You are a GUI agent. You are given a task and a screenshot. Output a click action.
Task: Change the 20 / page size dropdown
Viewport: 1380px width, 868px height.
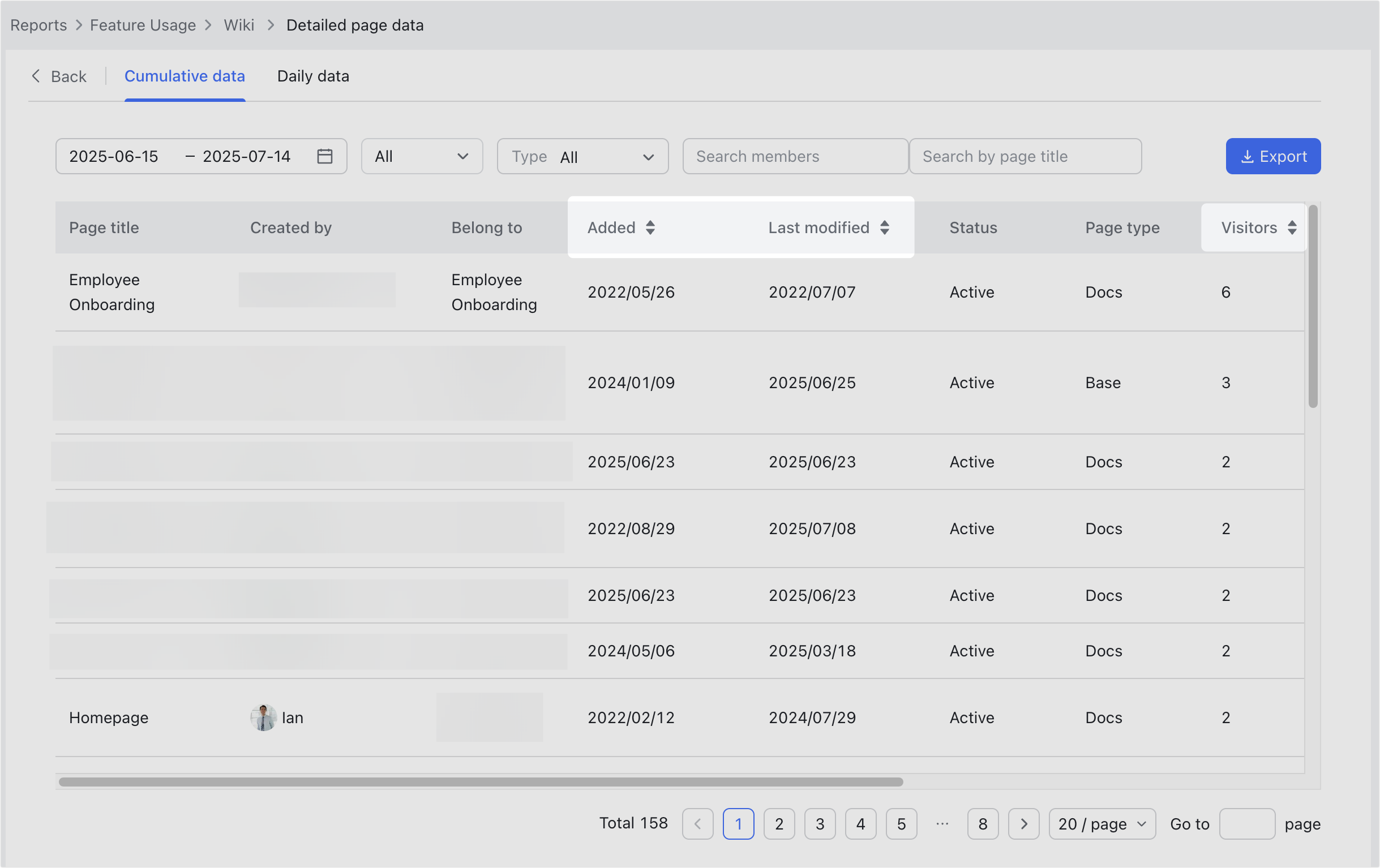[x=1102, y=824]
